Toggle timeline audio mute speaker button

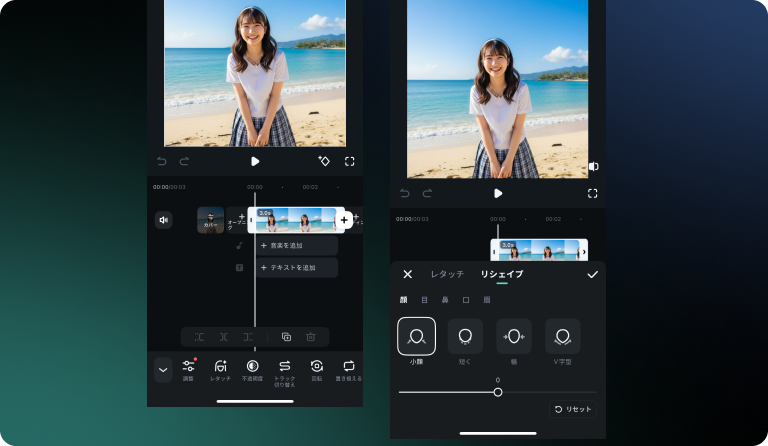coord(163,220)
